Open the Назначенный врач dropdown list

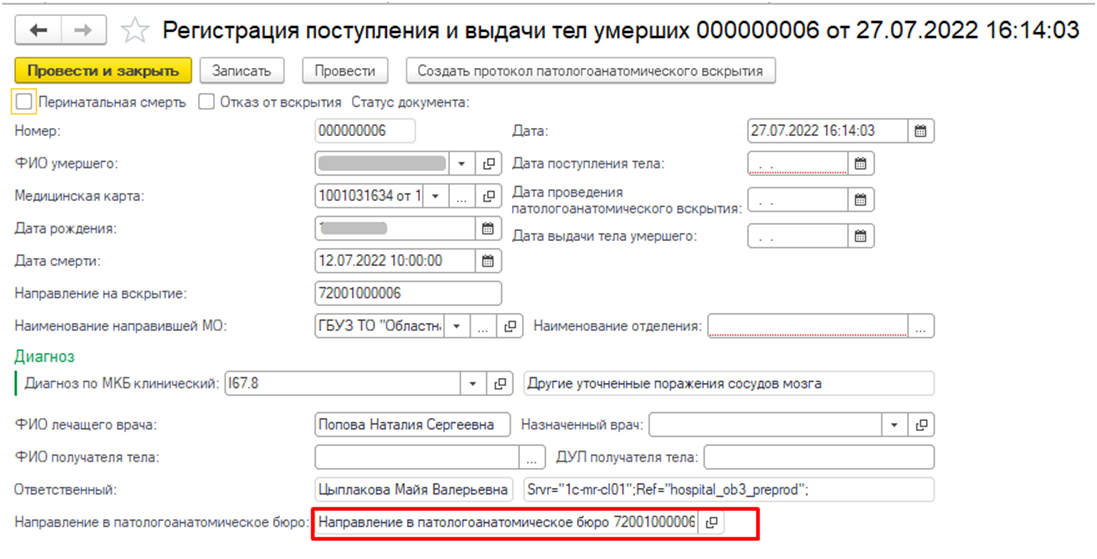pyautogui.click(x=895, y=425)
